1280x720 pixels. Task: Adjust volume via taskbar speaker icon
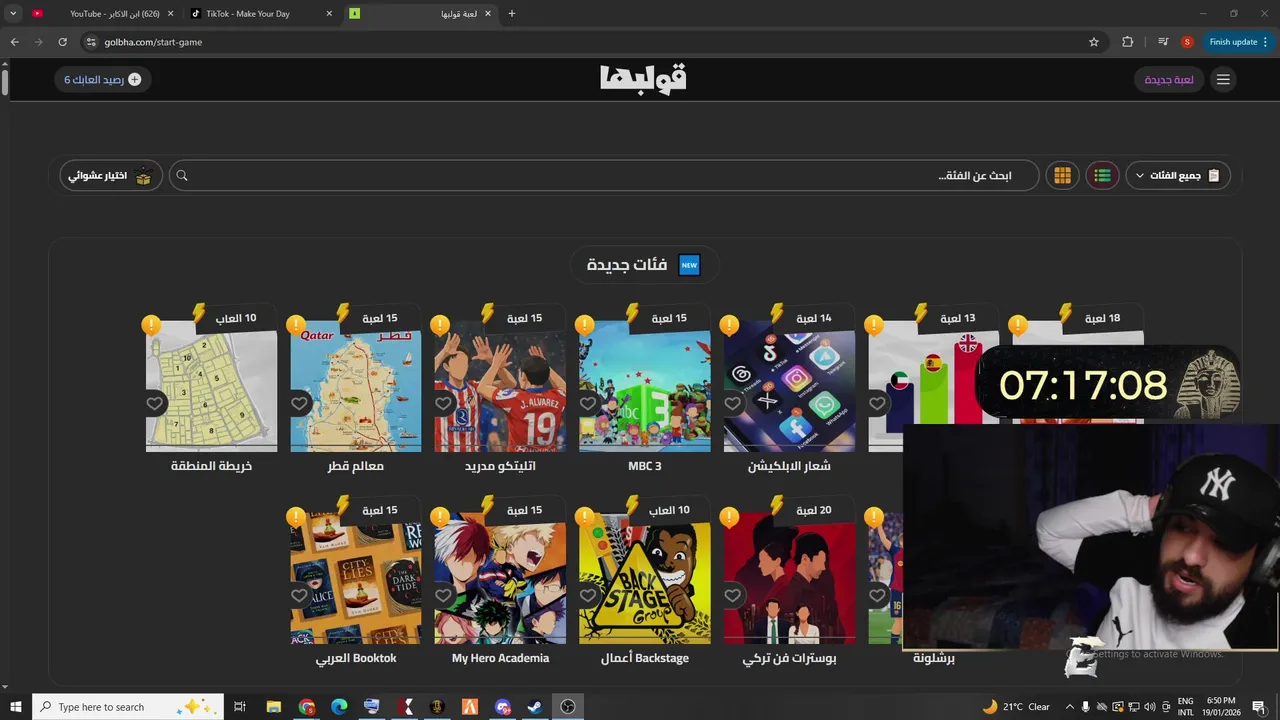click(x=1149, y=707)
